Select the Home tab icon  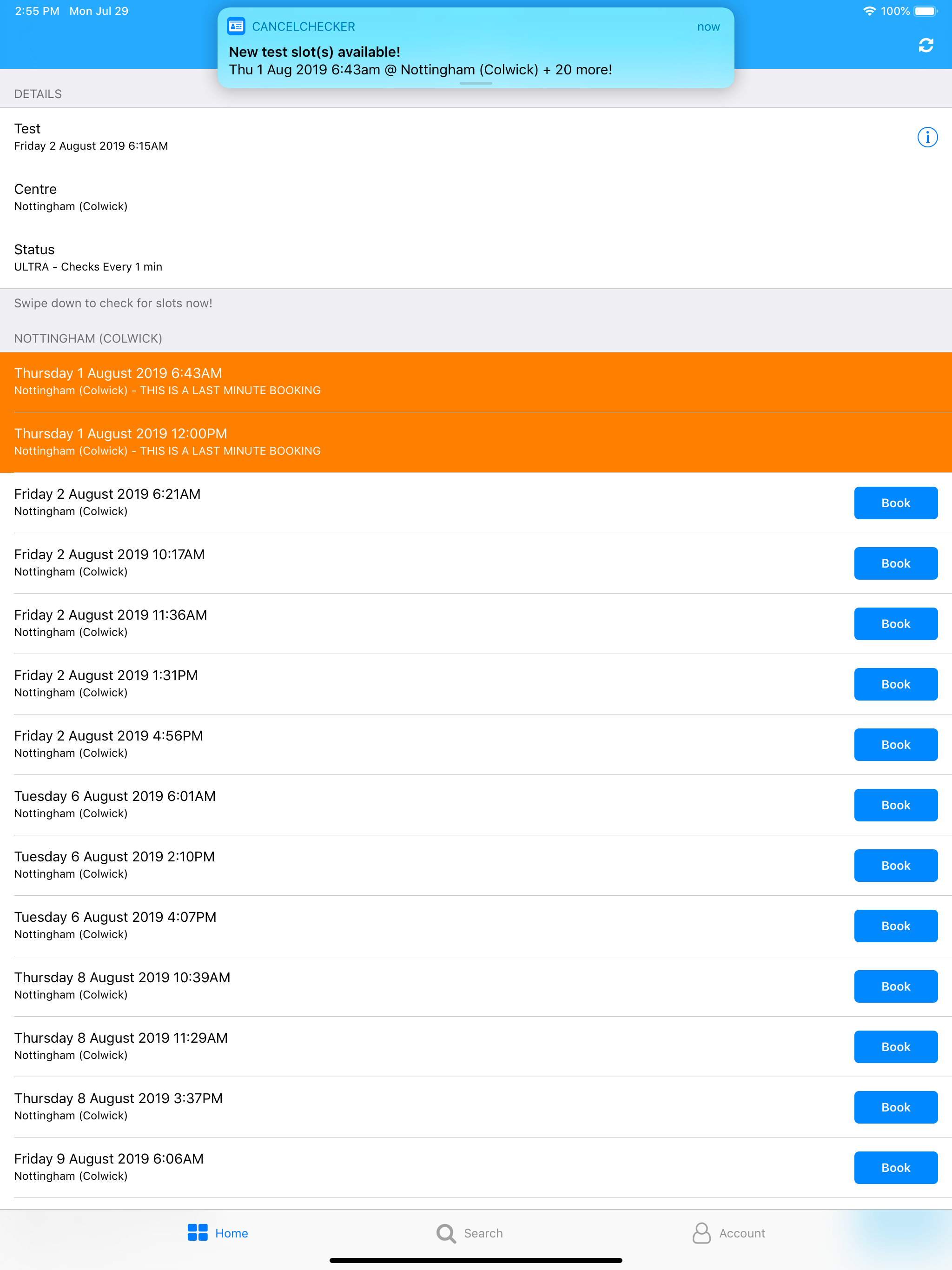click(x=198, y=1232)
